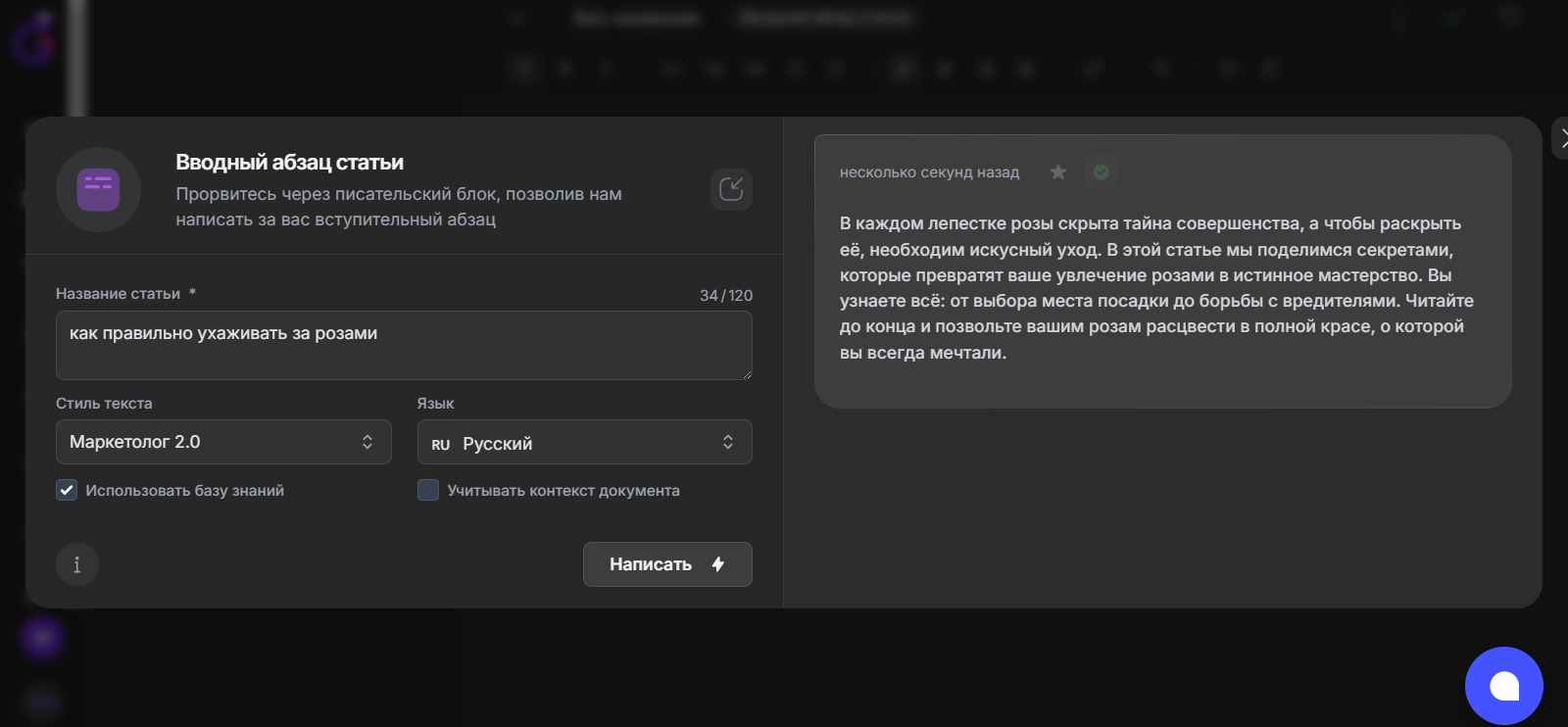Click into the article title text field
The image size is (1568, 727).
point(404,345)
